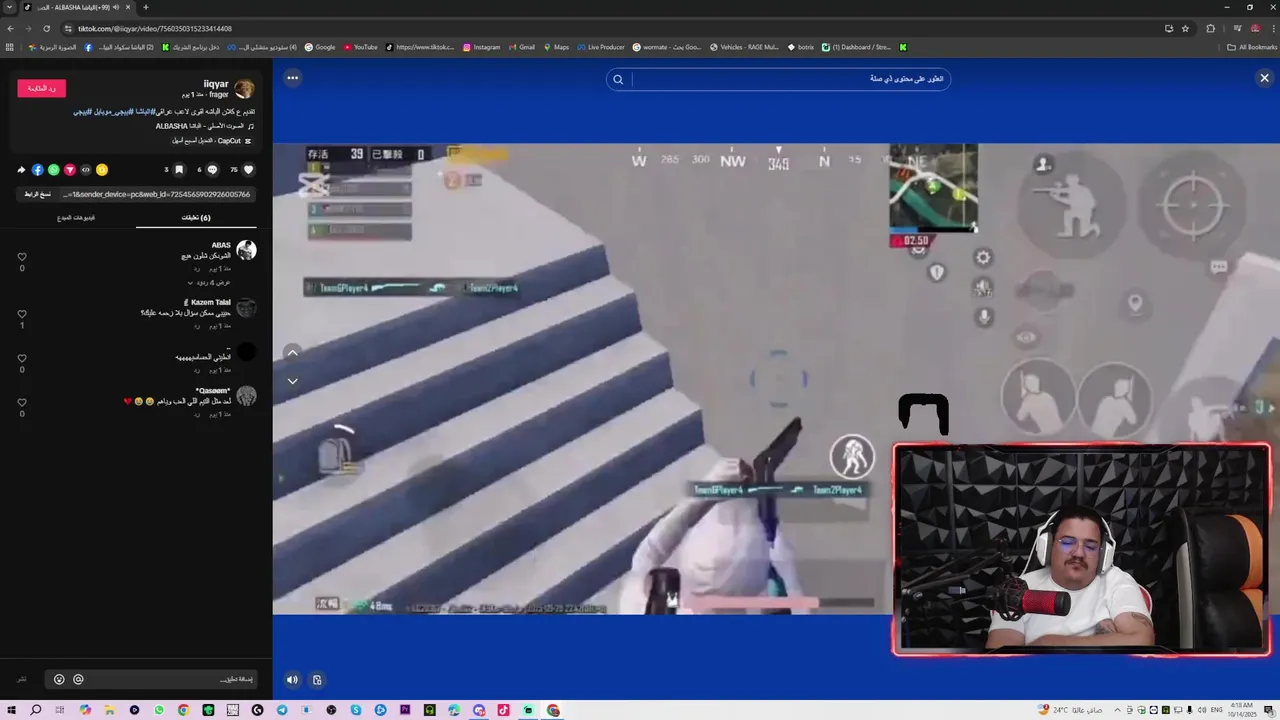The width and height of the screenshot is (1280, 720).
Task: Open Chrome apps grid icon
Action: [10, 47]
